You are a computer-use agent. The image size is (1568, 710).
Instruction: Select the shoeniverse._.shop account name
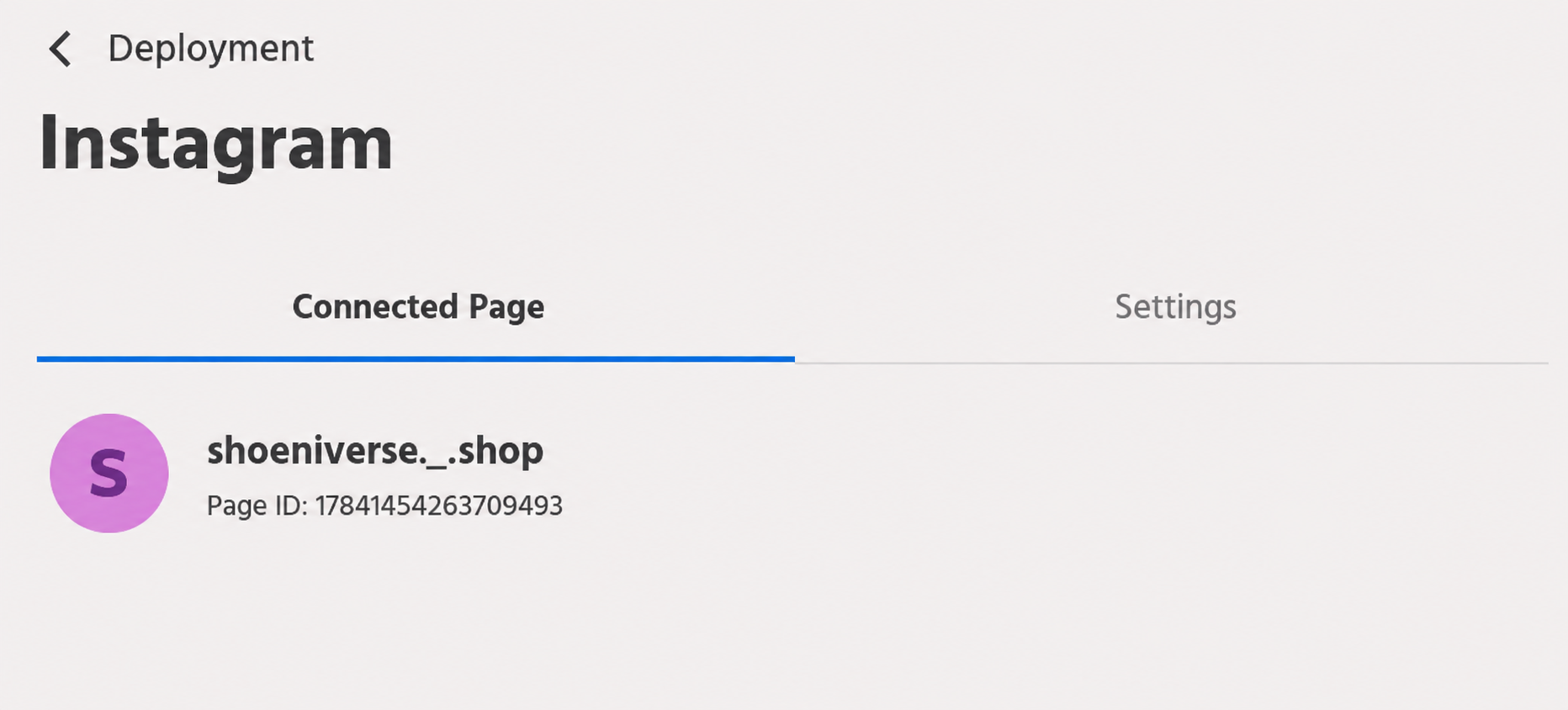tap(375, 451)
